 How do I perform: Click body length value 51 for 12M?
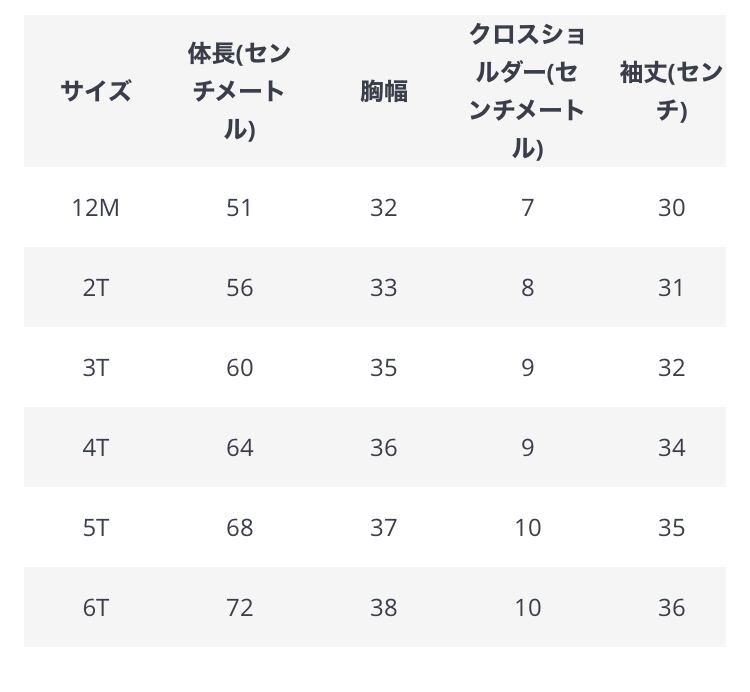(239, 208)
